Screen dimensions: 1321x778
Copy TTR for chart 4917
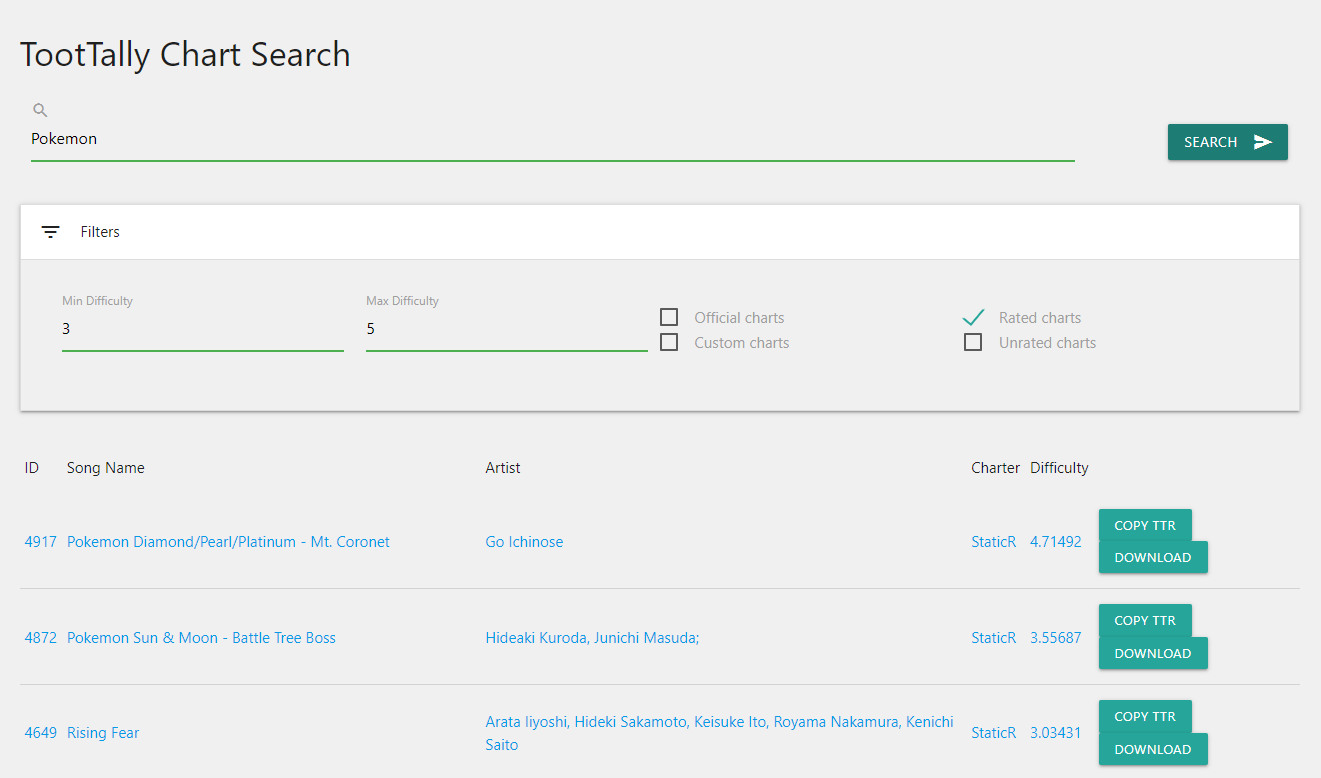click(1144, 525)
